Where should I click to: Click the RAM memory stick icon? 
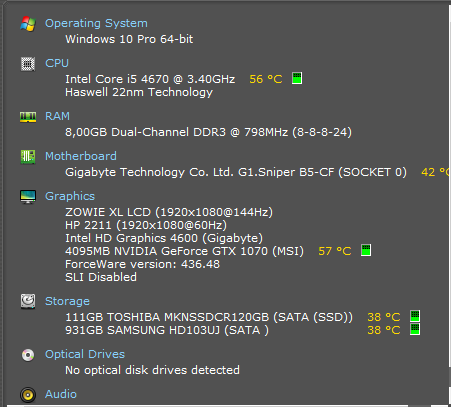coord(28,117)
